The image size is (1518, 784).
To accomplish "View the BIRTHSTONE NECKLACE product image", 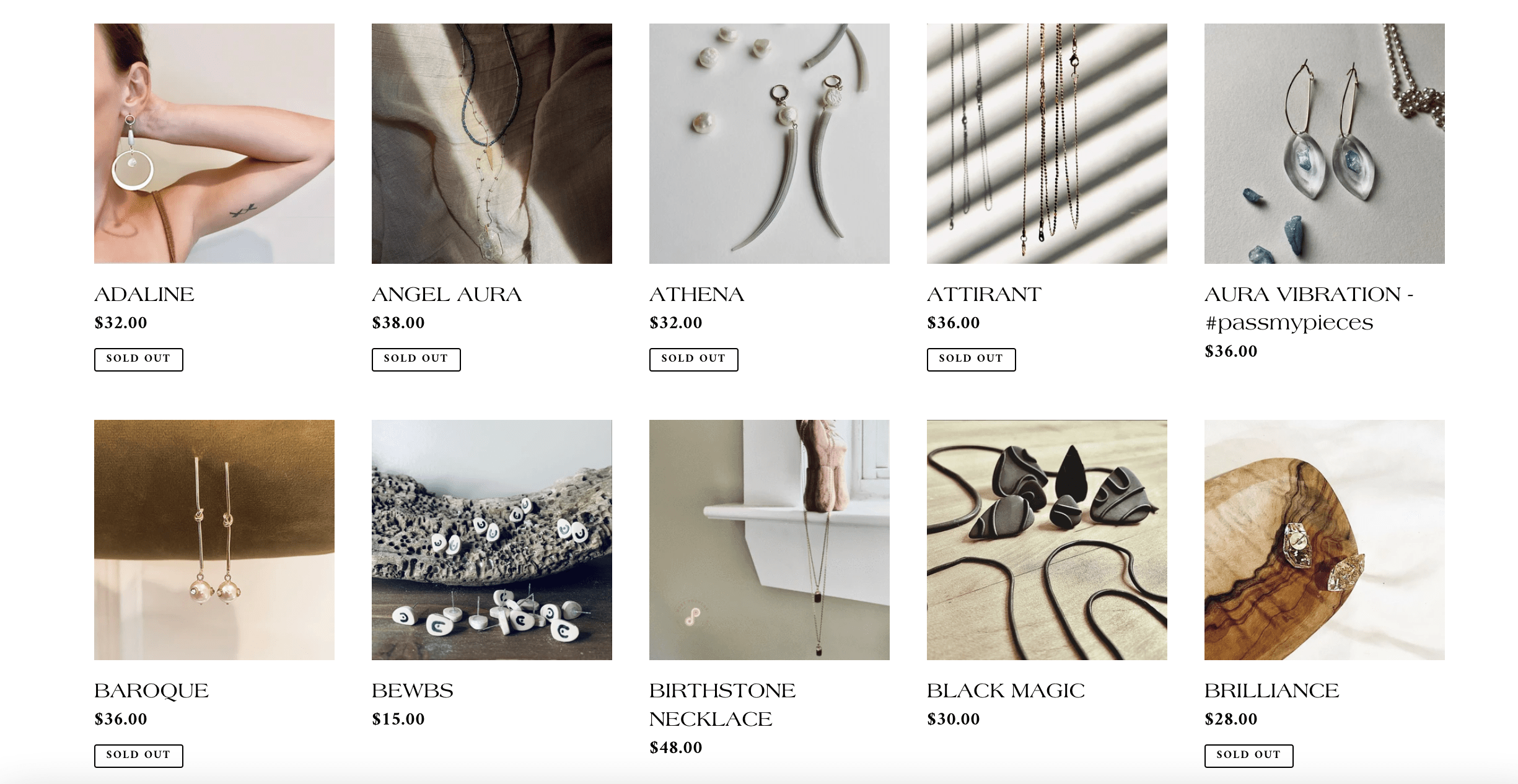I will click(x=770, y=540).
